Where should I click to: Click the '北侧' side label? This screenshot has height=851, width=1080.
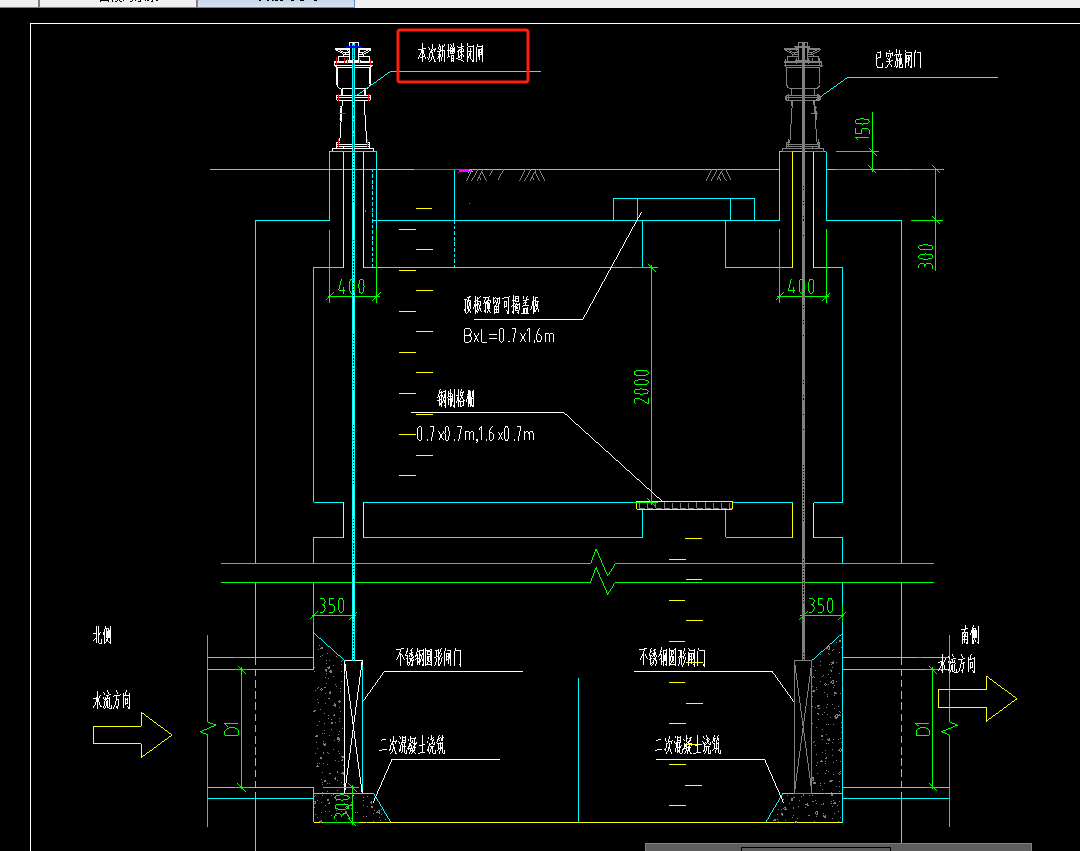coord(103,635)
